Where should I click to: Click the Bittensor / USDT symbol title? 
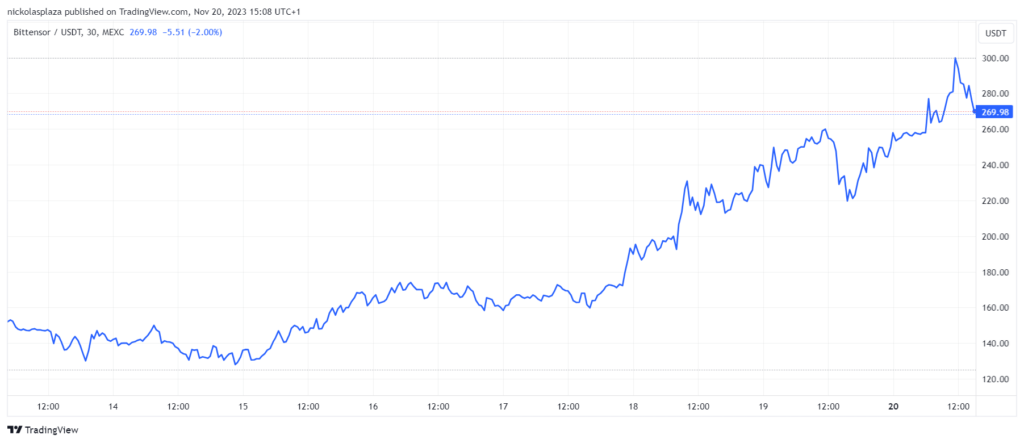point(49,31)
